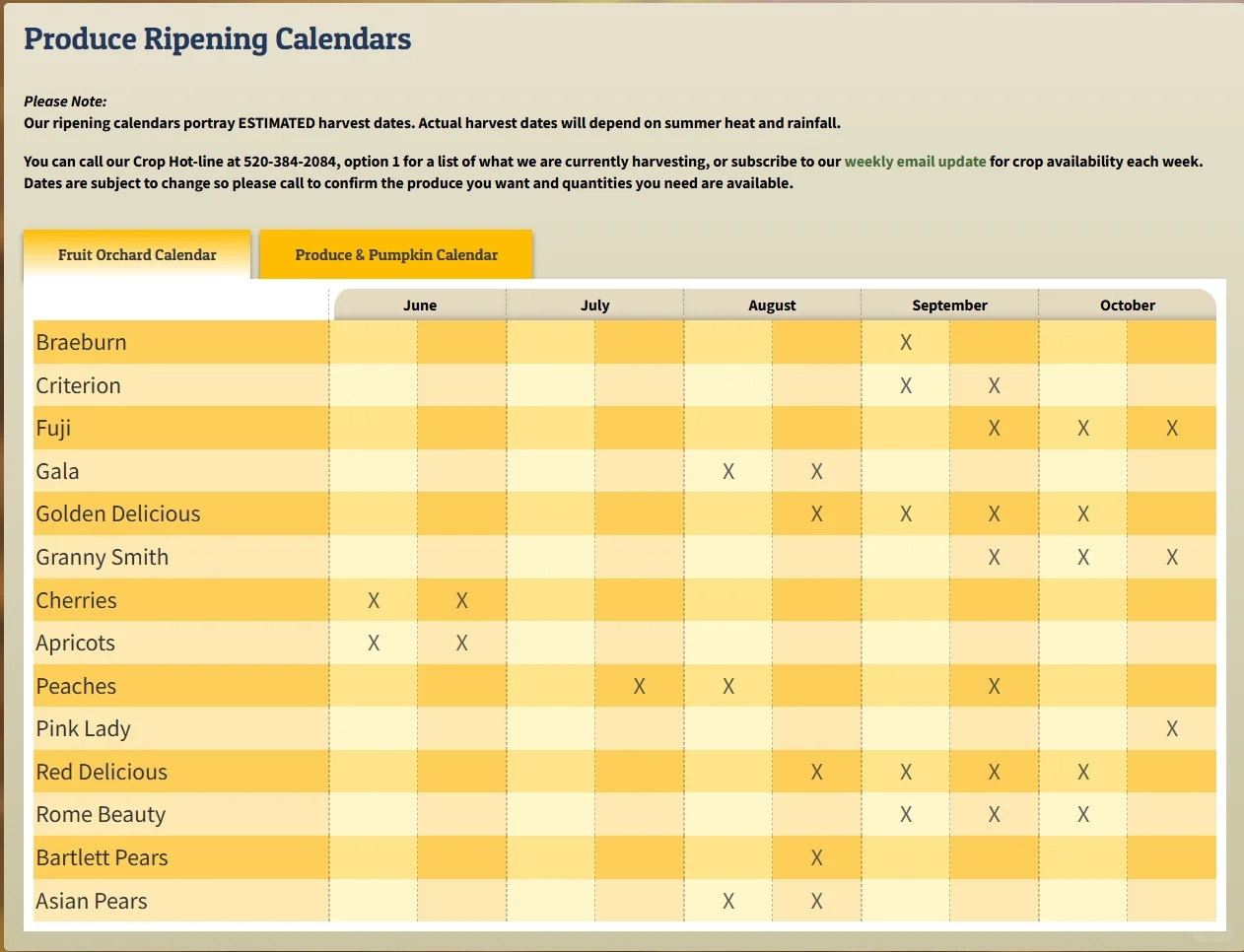1244x952 pixels.
Task: Select the Cherries row label
Action: [77, 600]
